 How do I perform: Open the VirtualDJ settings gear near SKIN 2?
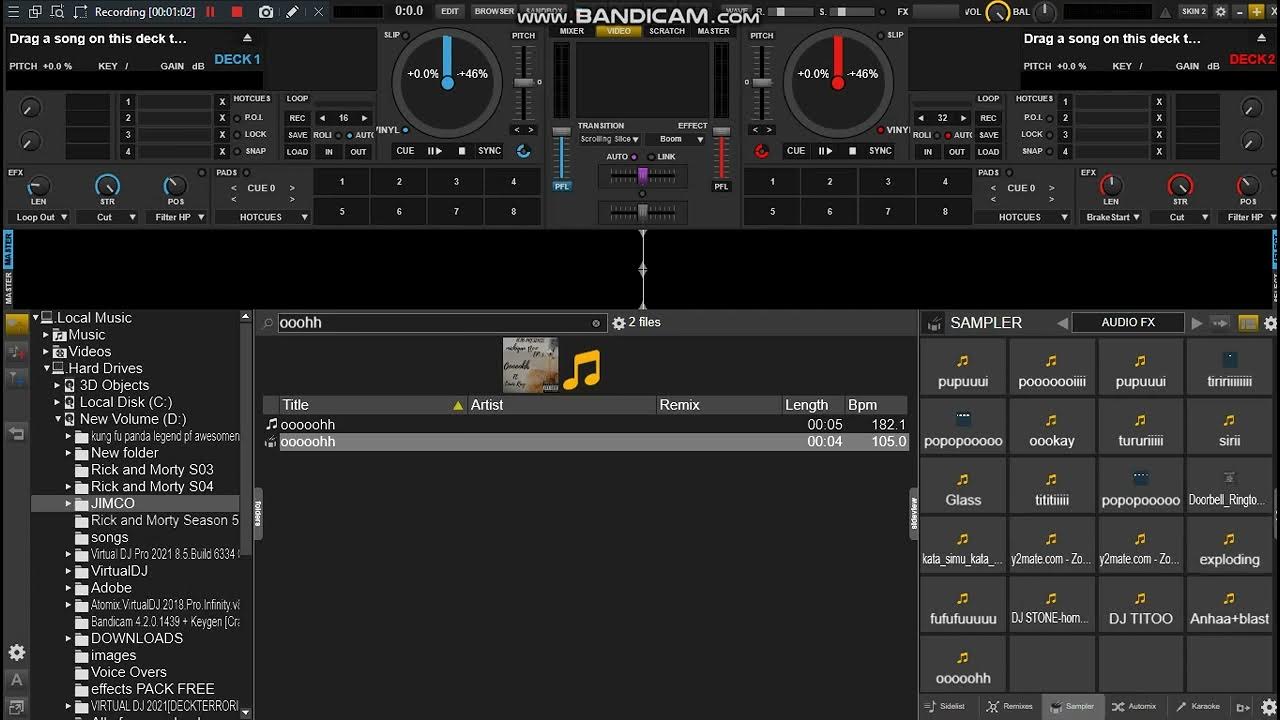pos(1220,12)
